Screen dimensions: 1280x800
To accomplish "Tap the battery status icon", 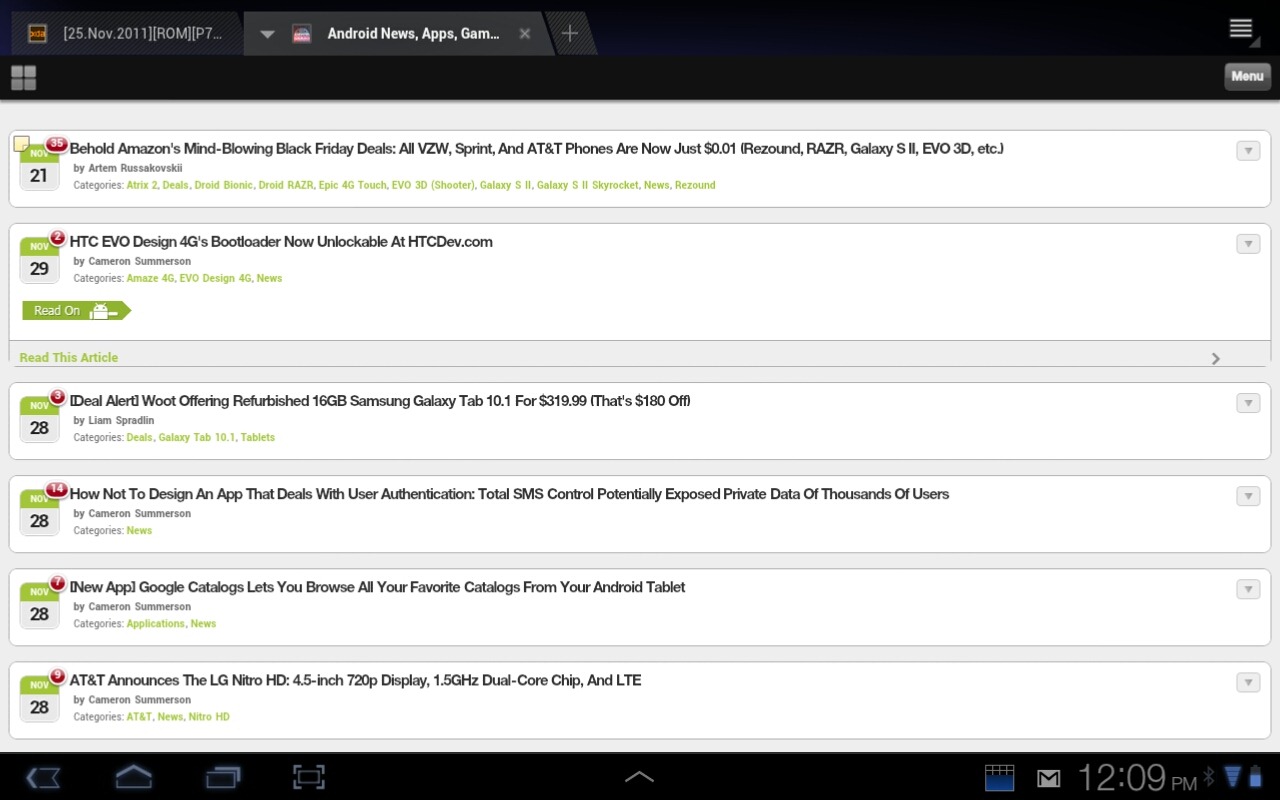I will 1256,777.
